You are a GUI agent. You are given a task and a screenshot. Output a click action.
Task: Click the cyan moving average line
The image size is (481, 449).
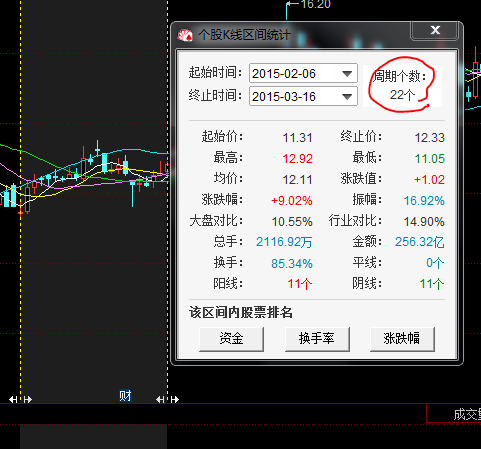140,150
